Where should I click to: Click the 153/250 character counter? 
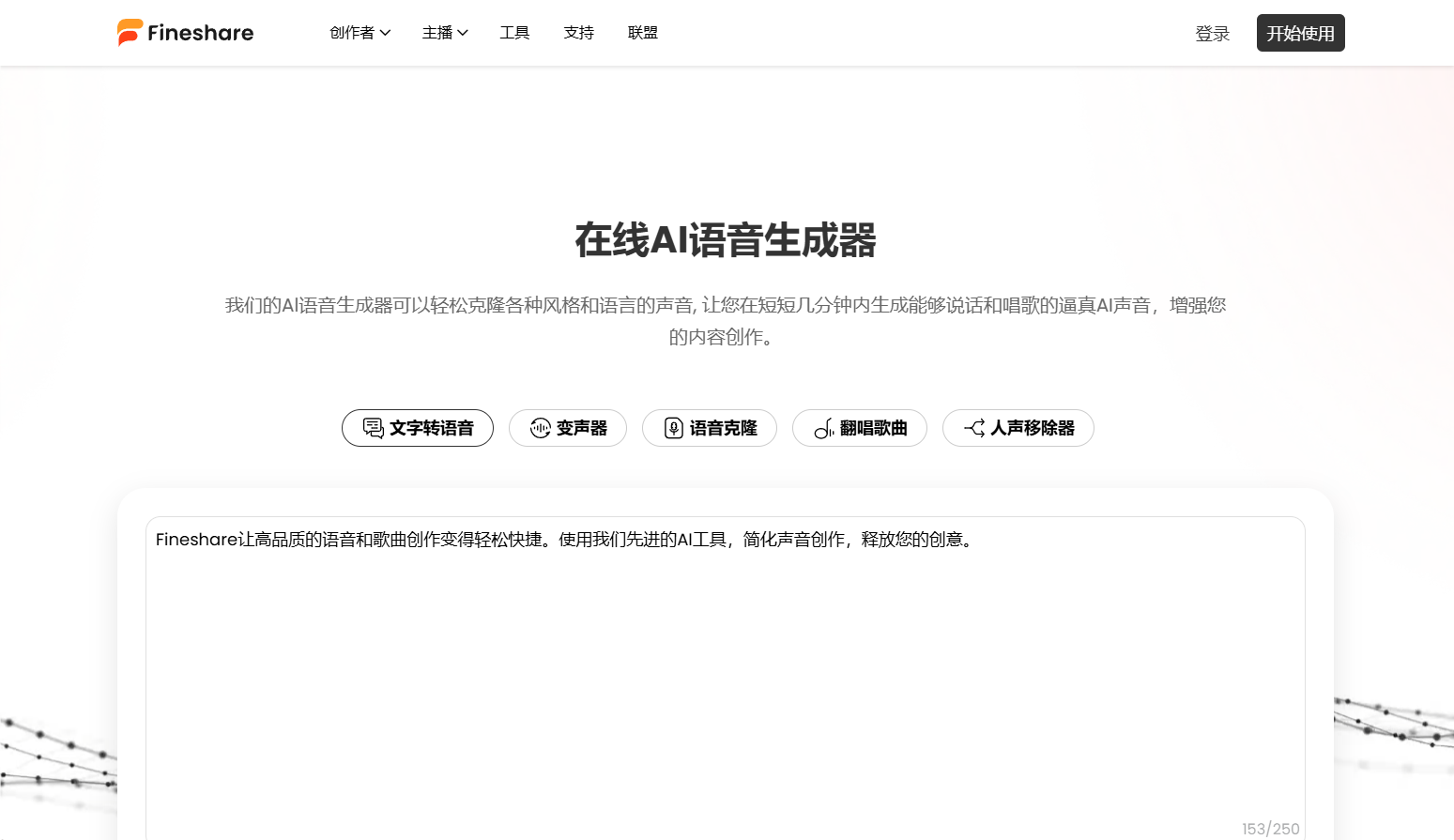coord(1270,829)
